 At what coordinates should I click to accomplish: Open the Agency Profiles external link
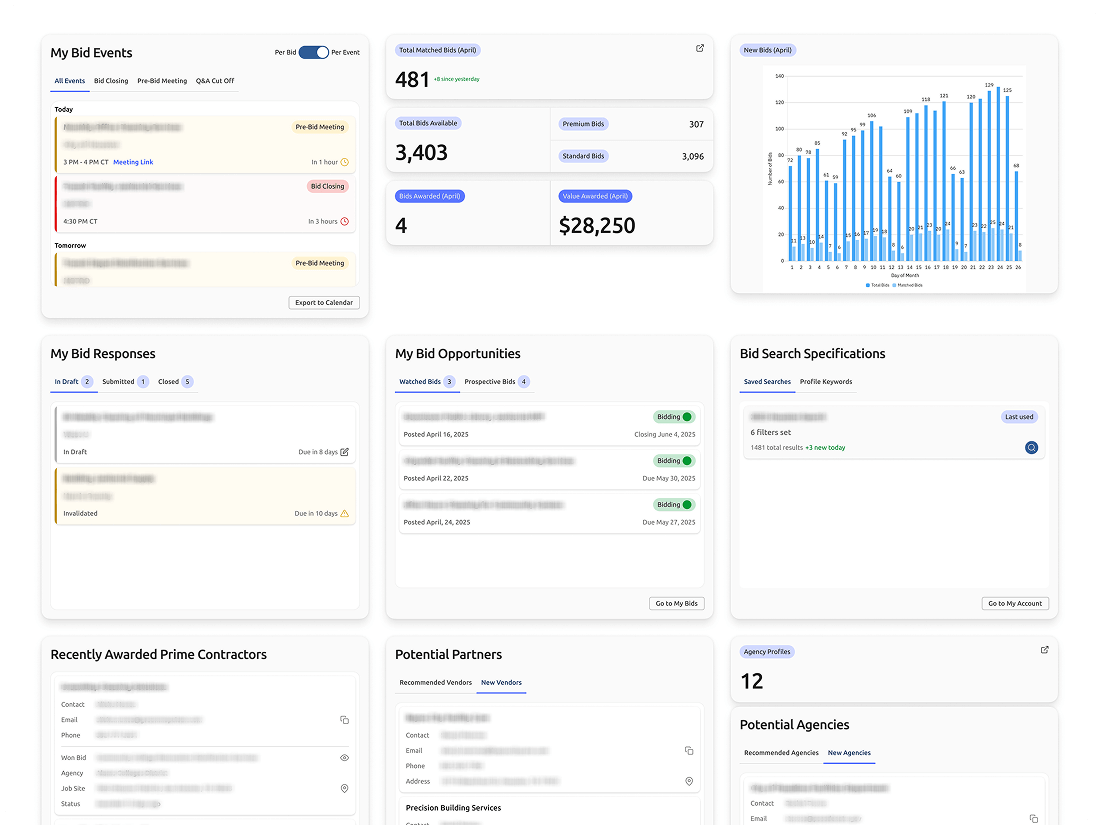pos(1044,649)
